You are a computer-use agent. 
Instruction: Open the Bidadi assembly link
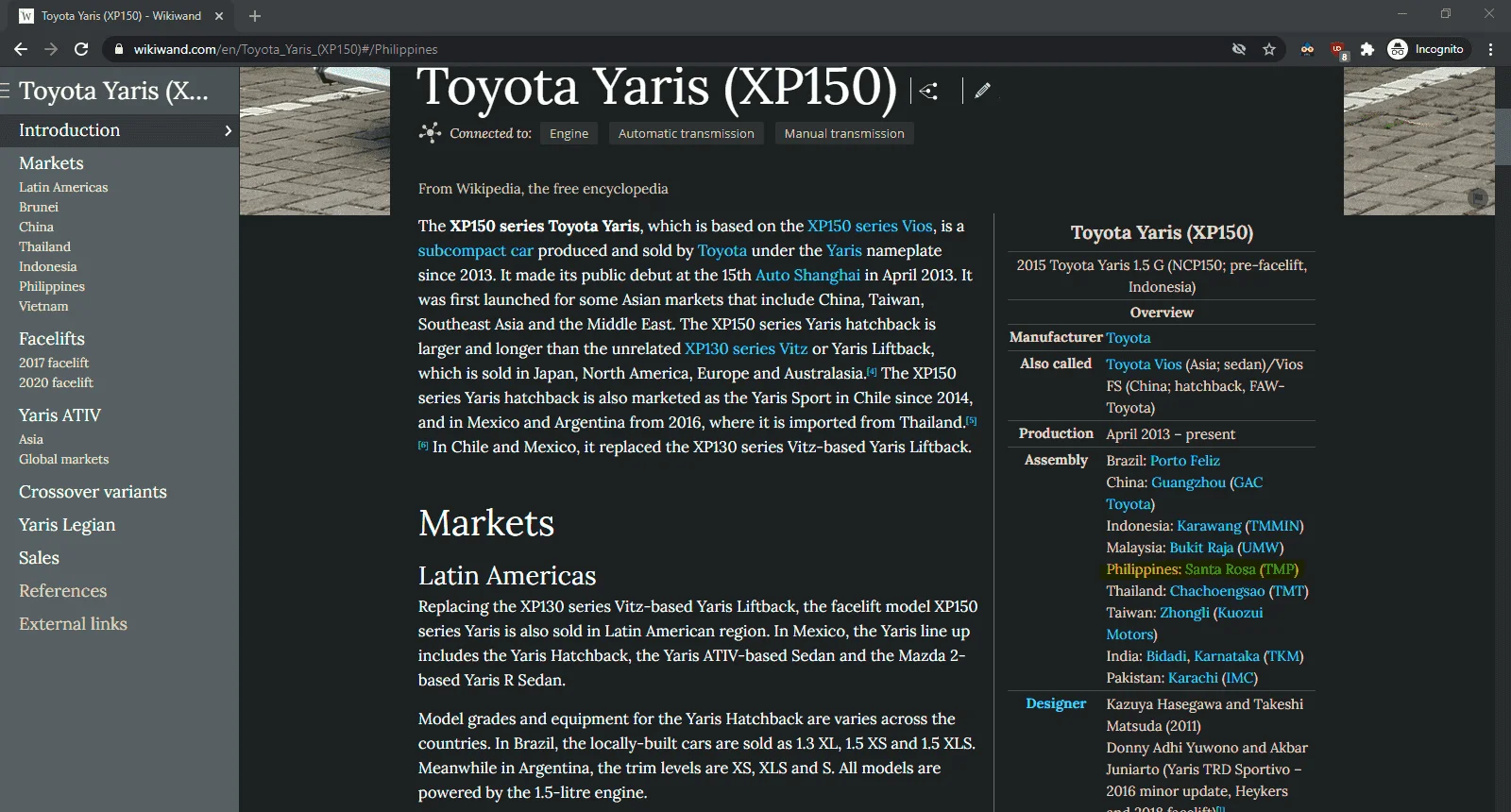coord(1166,656)
